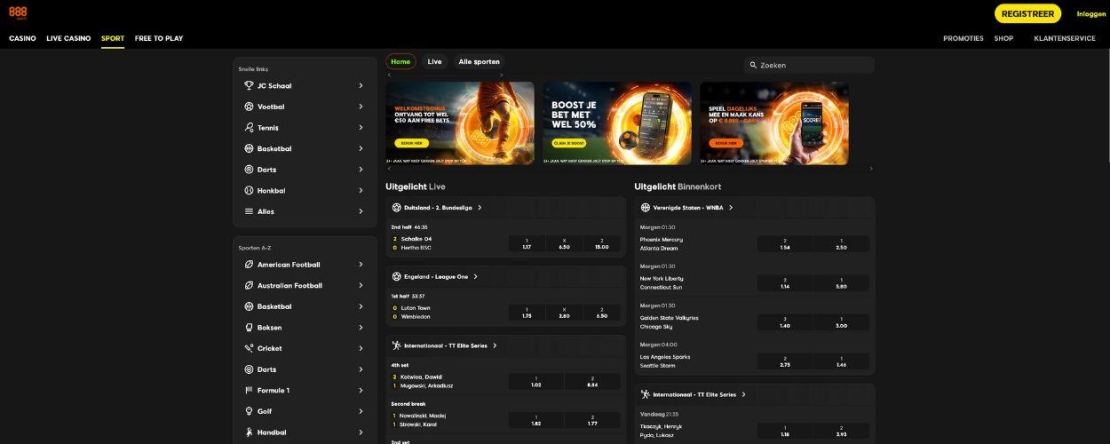Open the Live Casino menu item
The image size is (1110, 444).
click(x=69, y=38)
